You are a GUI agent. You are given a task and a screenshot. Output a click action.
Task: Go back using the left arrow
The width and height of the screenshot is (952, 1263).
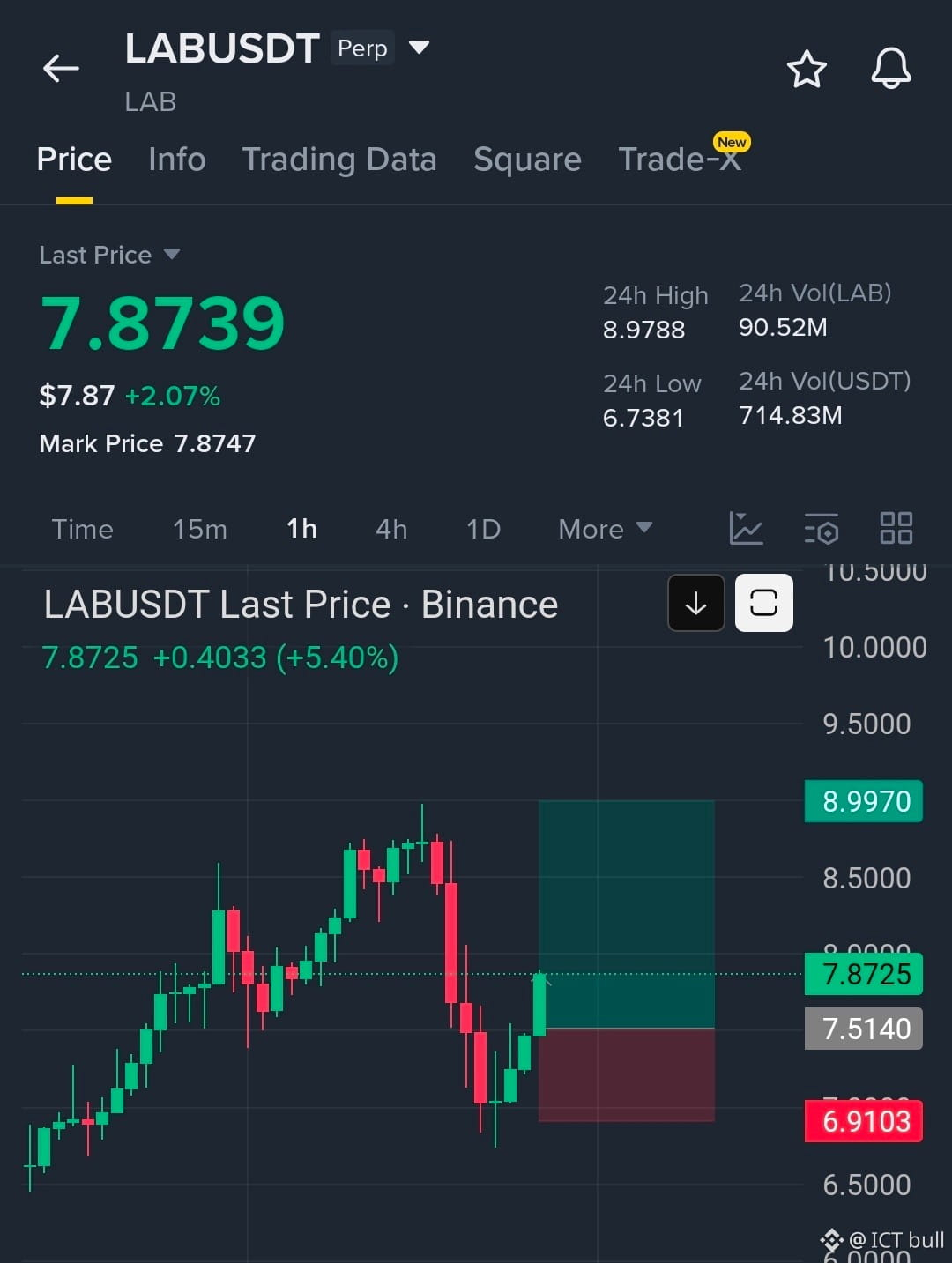pos(61,68)
